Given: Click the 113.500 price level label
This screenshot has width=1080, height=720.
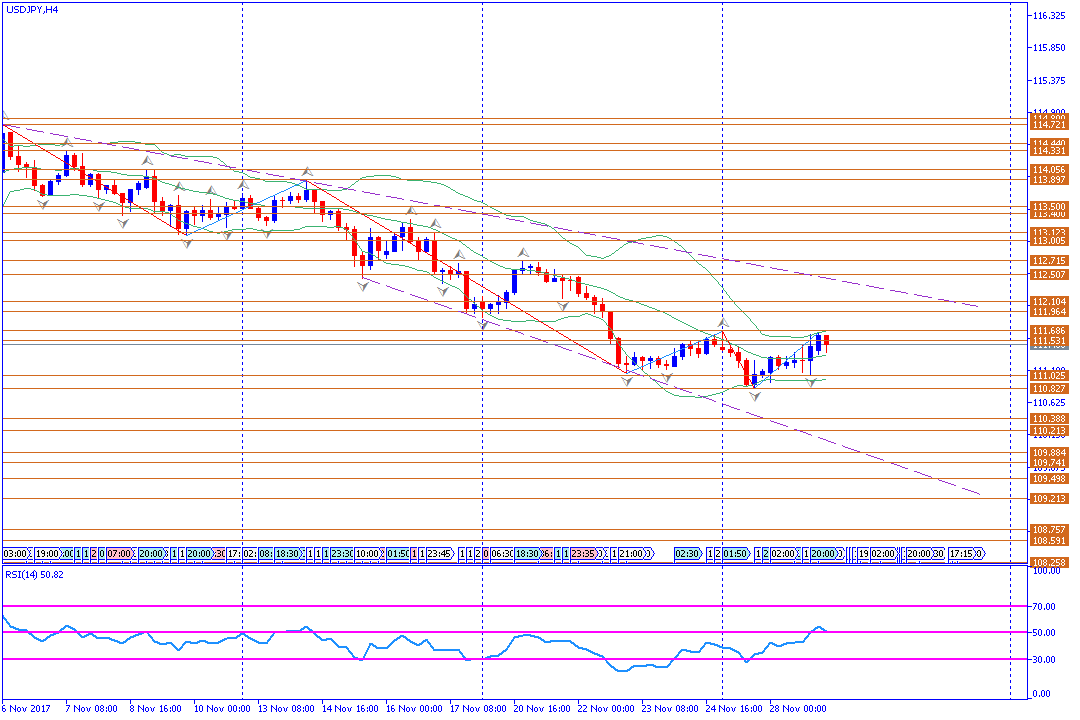Looking at the screenshot, I should [1049, 207].
